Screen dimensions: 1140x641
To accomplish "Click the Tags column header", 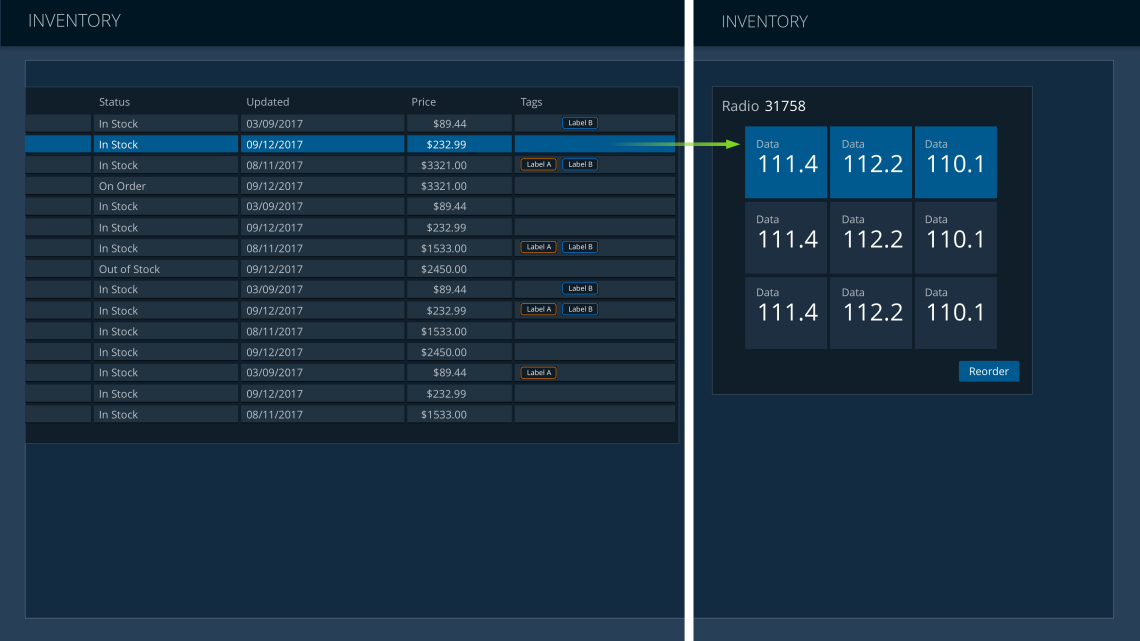I will click(531, 102).
